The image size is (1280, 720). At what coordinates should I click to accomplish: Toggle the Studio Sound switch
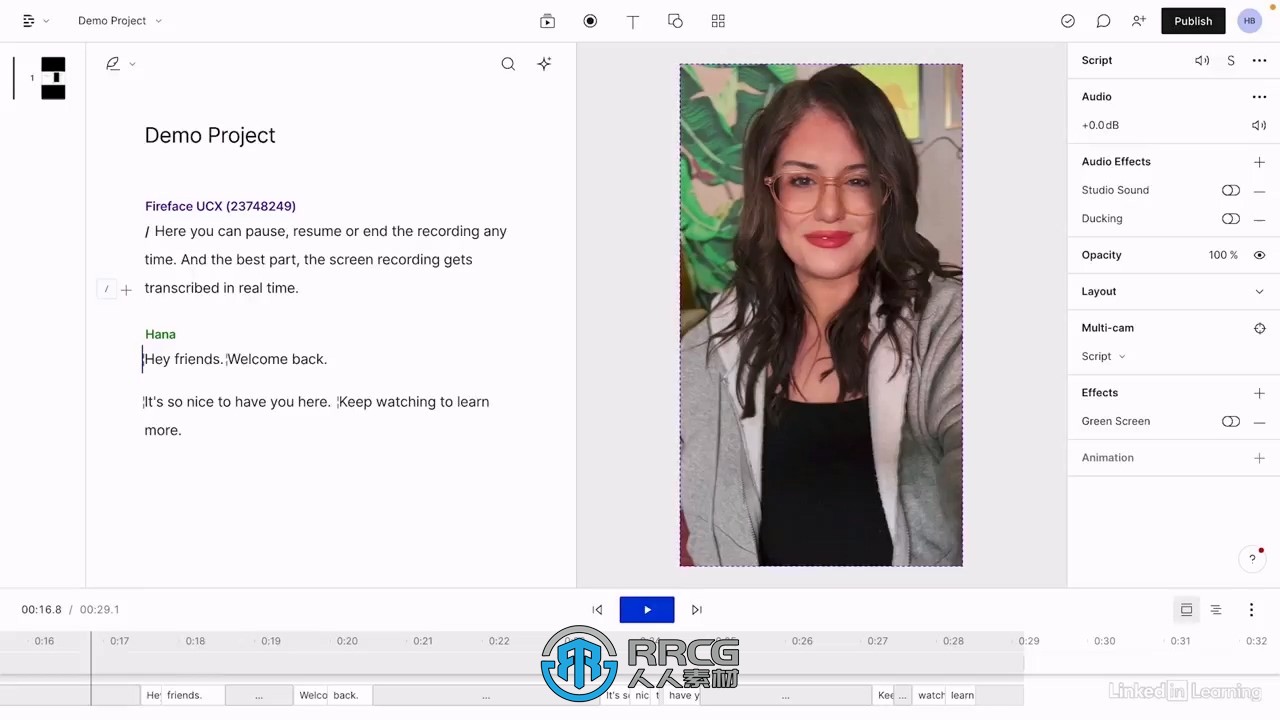1231,190
